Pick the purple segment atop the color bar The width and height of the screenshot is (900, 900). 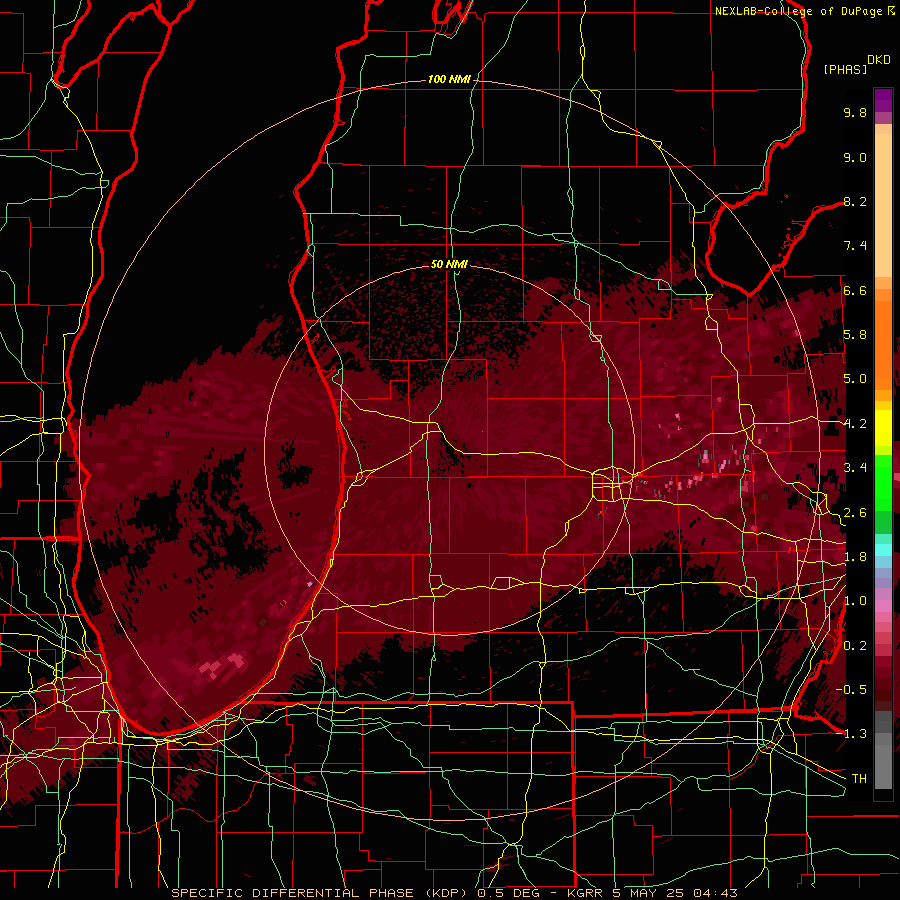point(883,100)
